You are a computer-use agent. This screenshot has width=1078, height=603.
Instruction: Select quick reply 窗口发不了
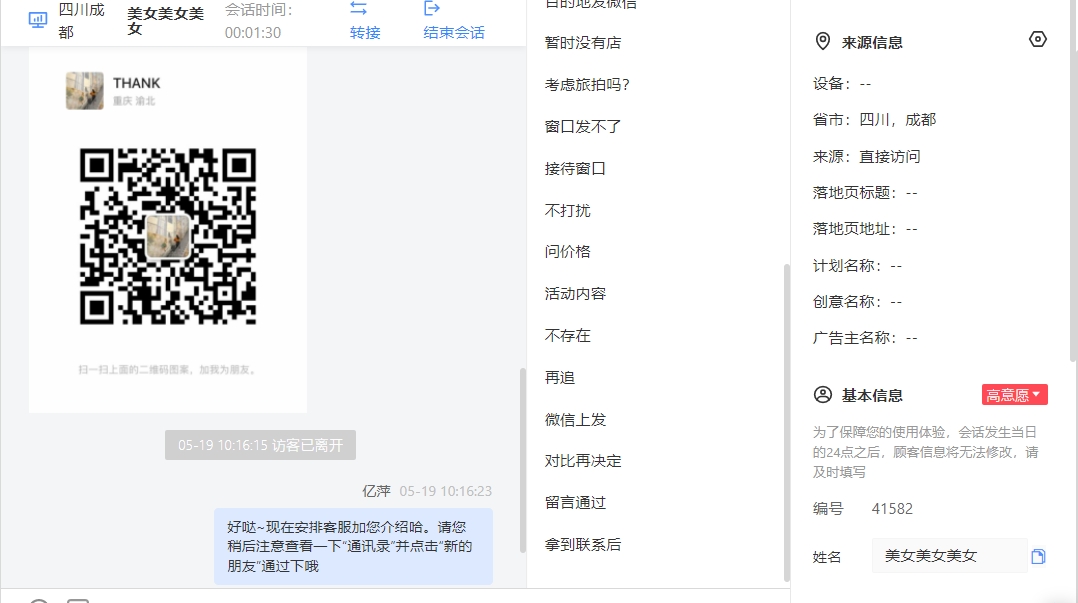pyautogui.click(x=583, y=127)
